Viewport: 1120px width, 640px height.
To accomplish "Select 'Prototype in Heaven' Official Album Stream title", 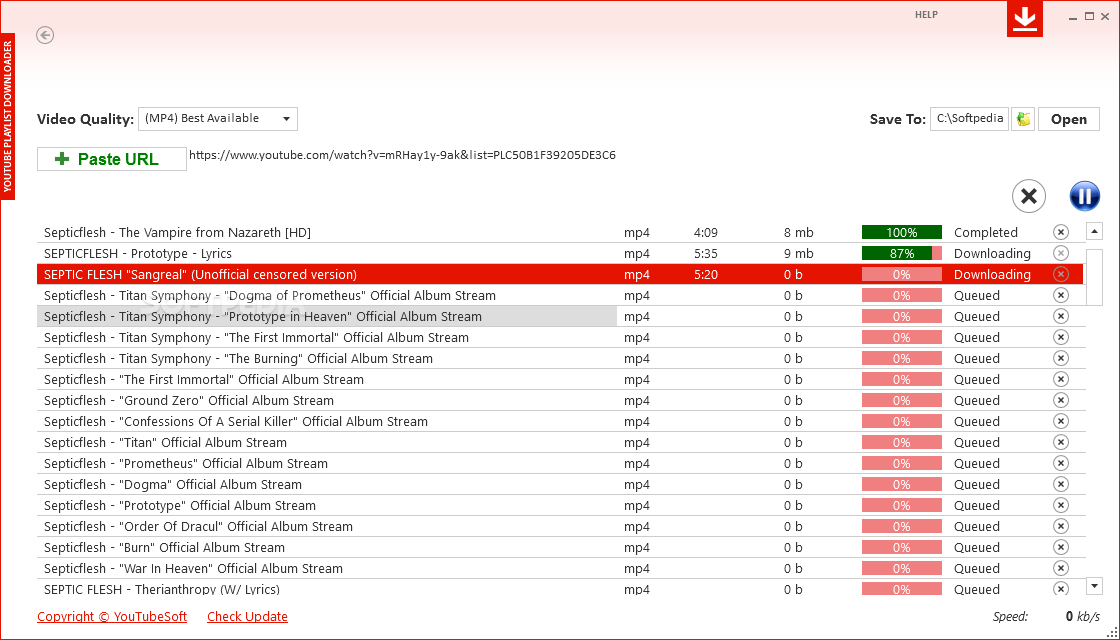I will [x=263, y=316].
